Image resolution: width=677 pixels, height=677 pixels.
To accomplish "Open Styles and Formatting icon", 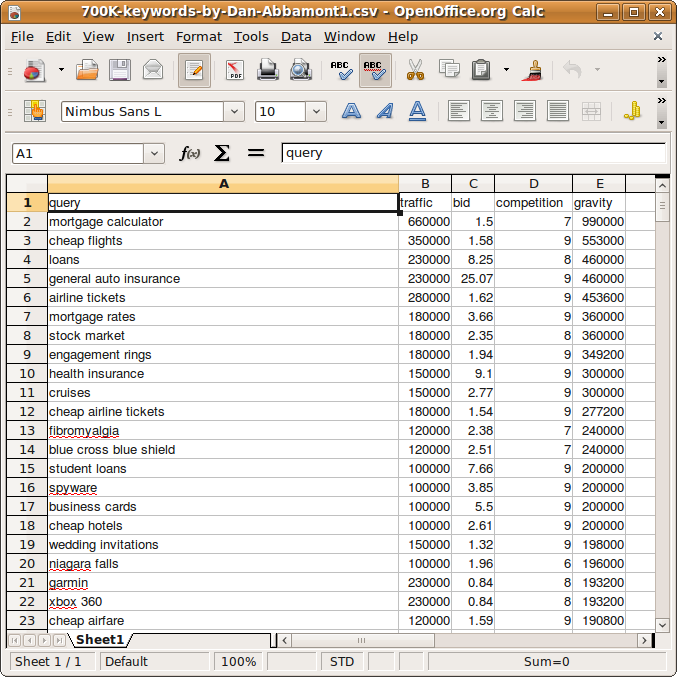I will pyautogui.click(x=35, y=111).
